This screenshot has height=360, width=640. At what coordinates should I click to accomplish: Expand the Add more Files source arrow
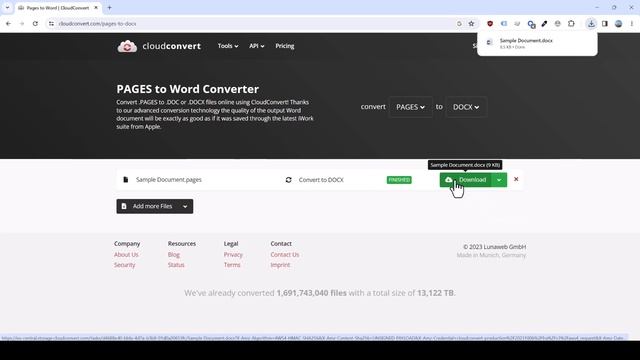(x=185, y=207)
